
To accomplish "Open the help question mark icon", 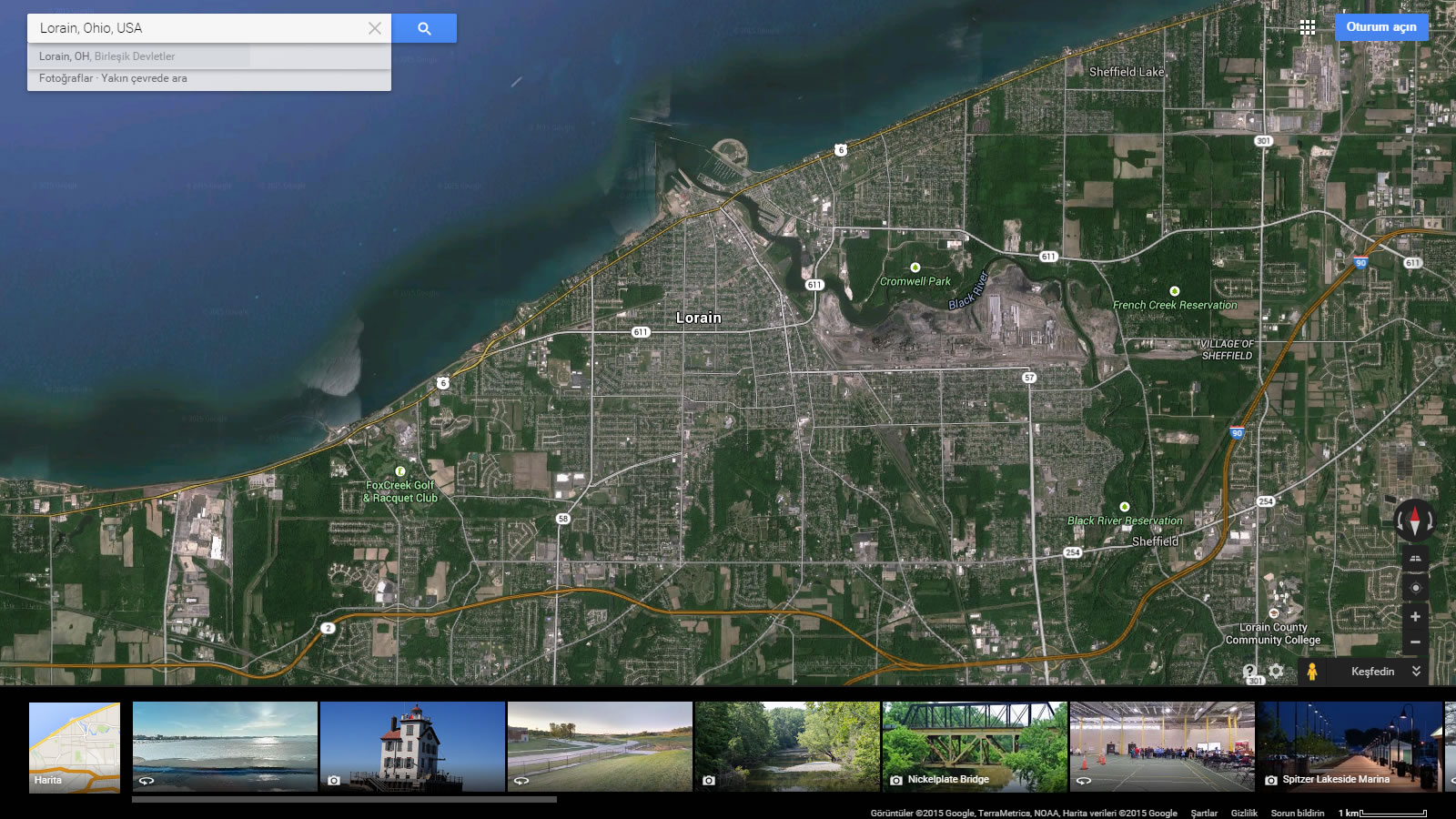I will pos(1249,672).
